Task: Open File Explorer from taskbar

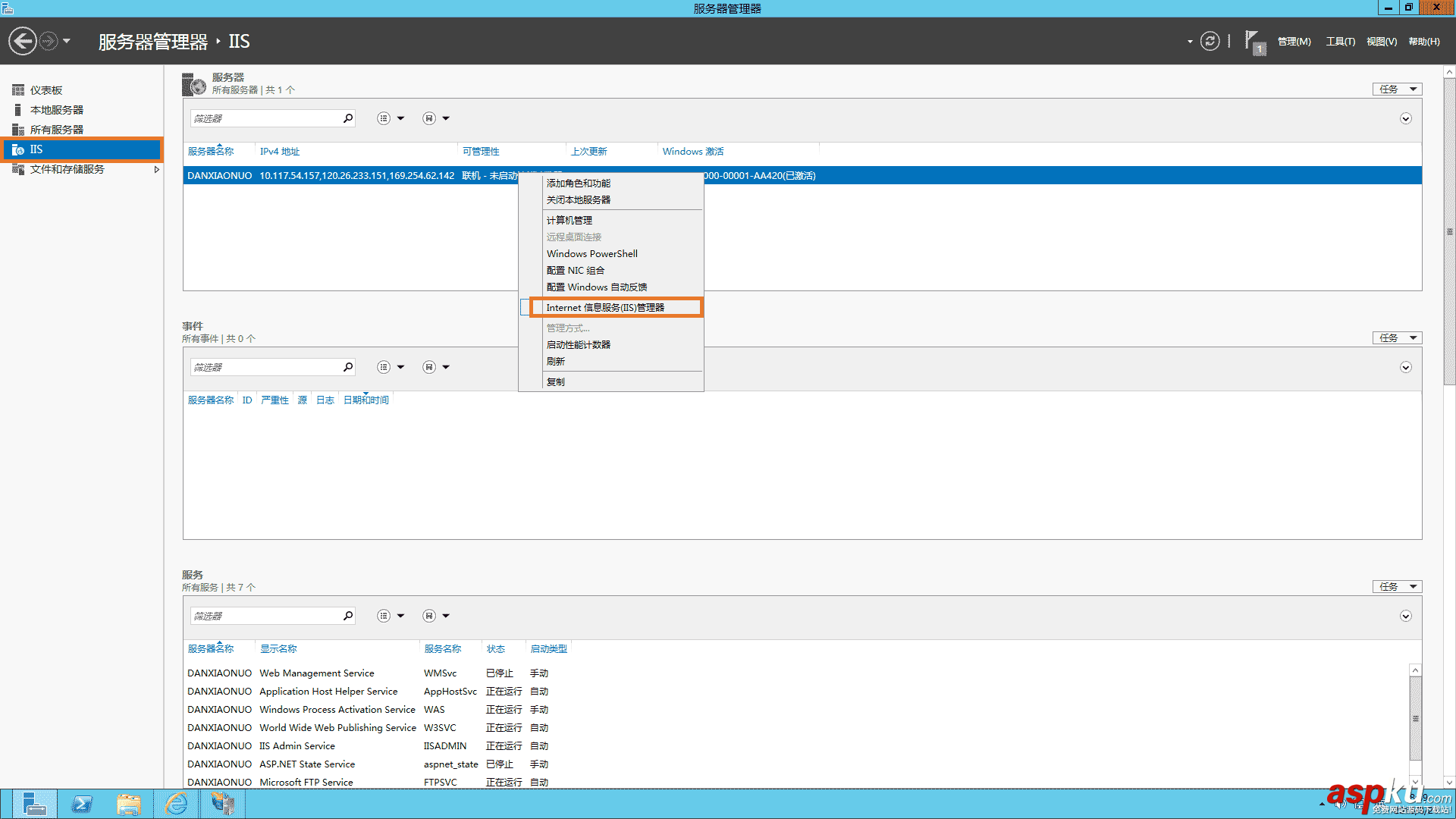Action: [x=129, y=804]
